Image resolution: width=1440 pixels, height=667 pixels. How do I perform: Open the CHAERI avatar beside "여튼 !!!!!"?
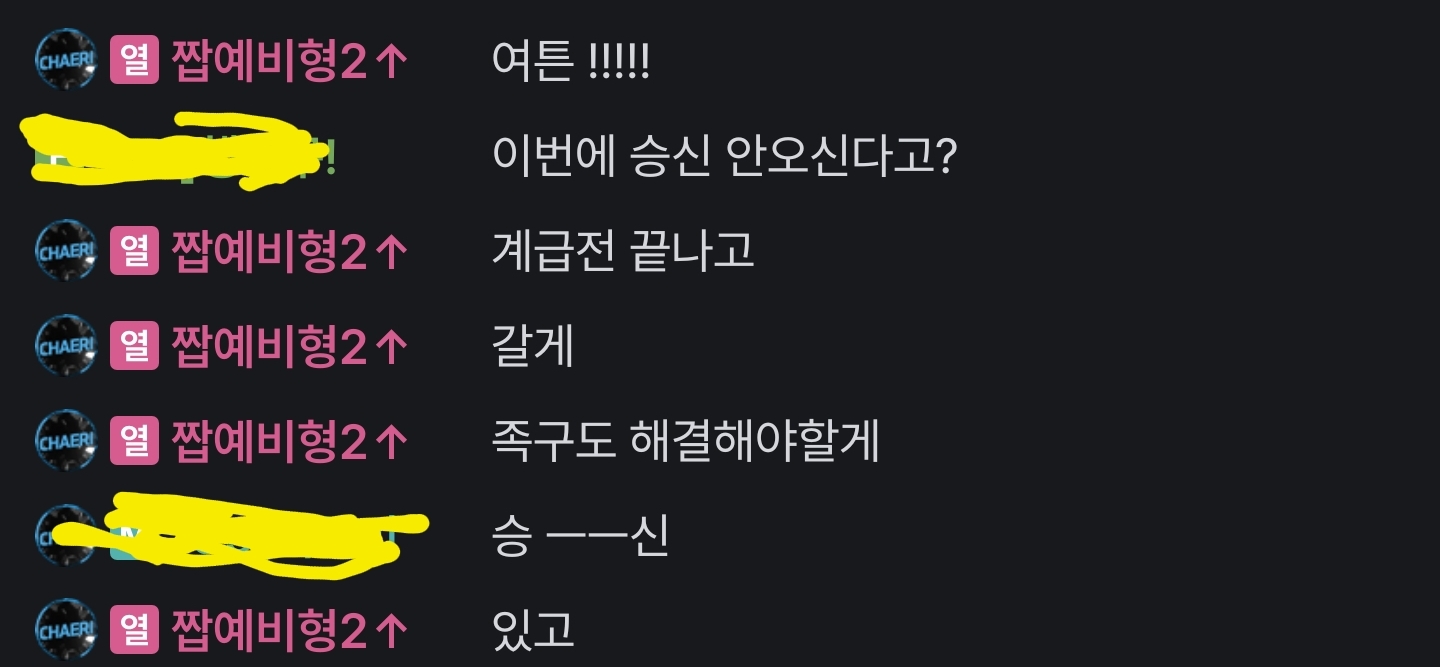66,59
